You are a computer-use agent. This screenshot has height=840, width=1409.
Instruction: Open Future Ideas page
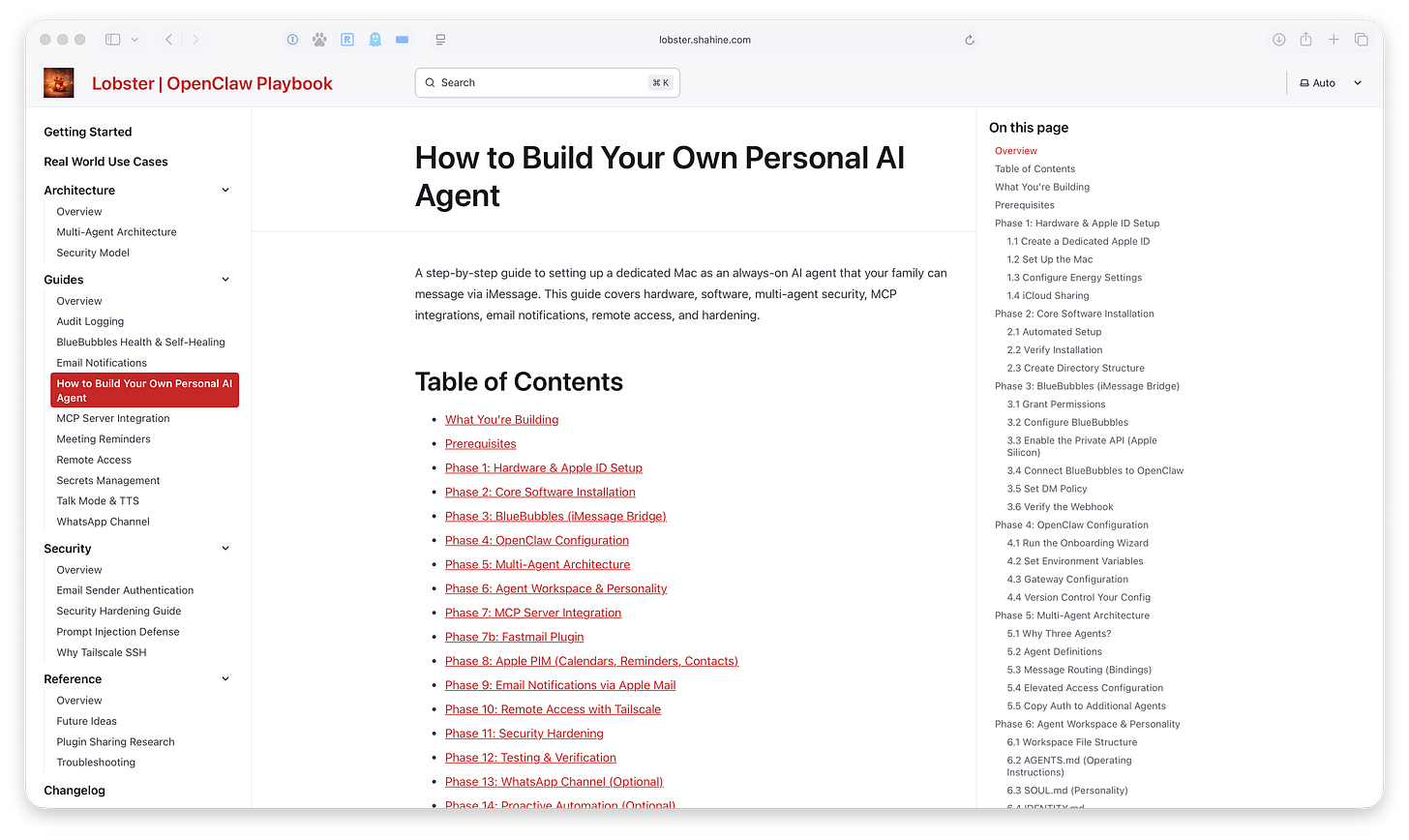tap(86, 721)
